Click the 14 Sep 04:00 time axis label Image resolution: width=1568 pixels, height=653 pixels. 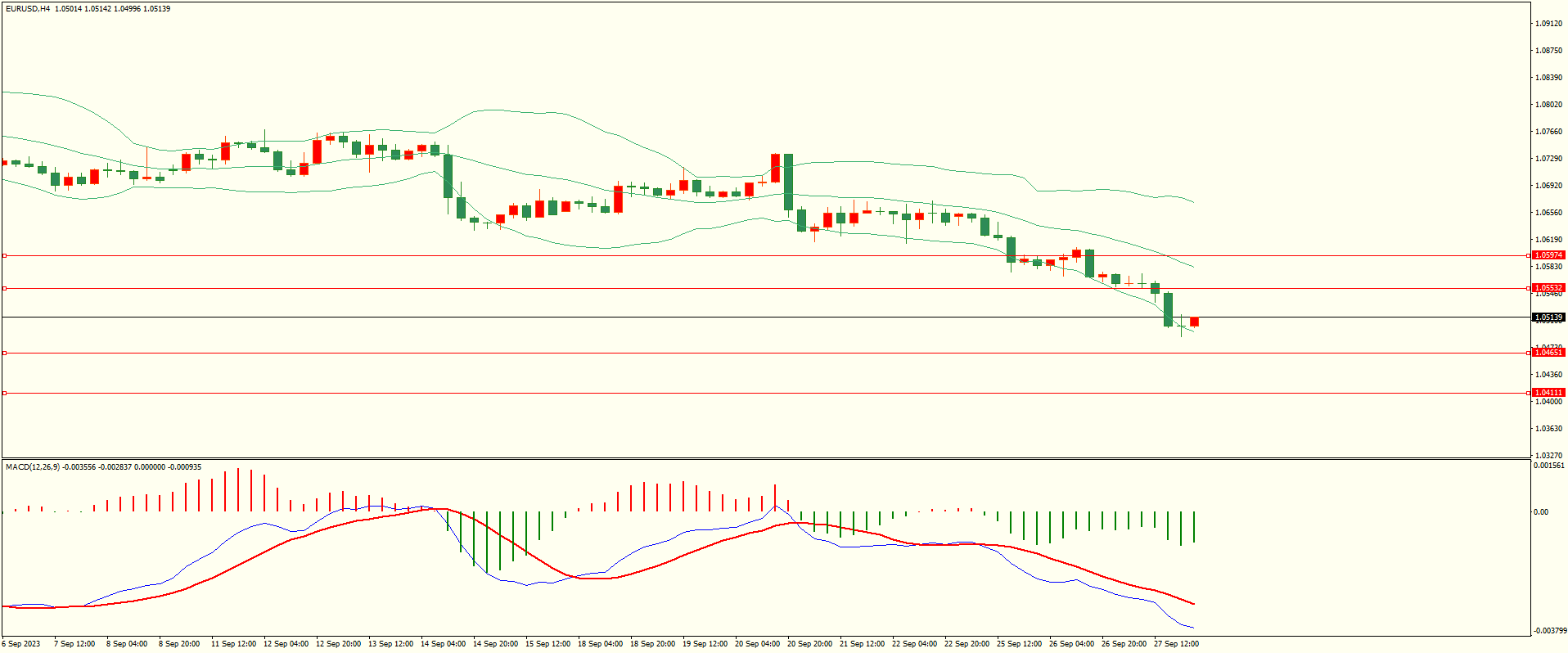(x=443, y=644)
